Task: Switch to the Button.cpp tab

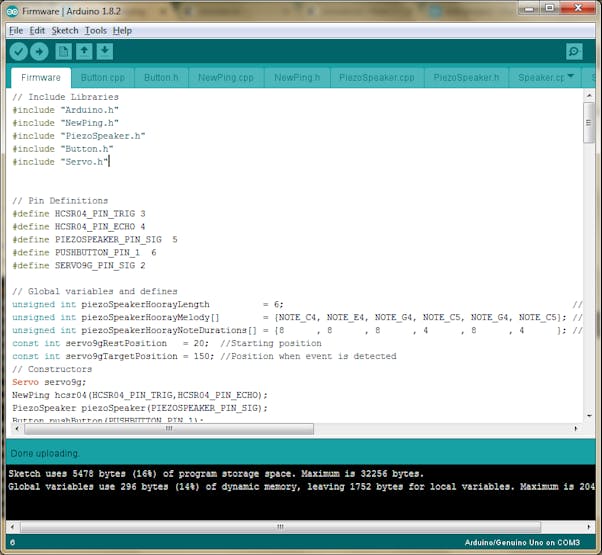Action: 103,78
